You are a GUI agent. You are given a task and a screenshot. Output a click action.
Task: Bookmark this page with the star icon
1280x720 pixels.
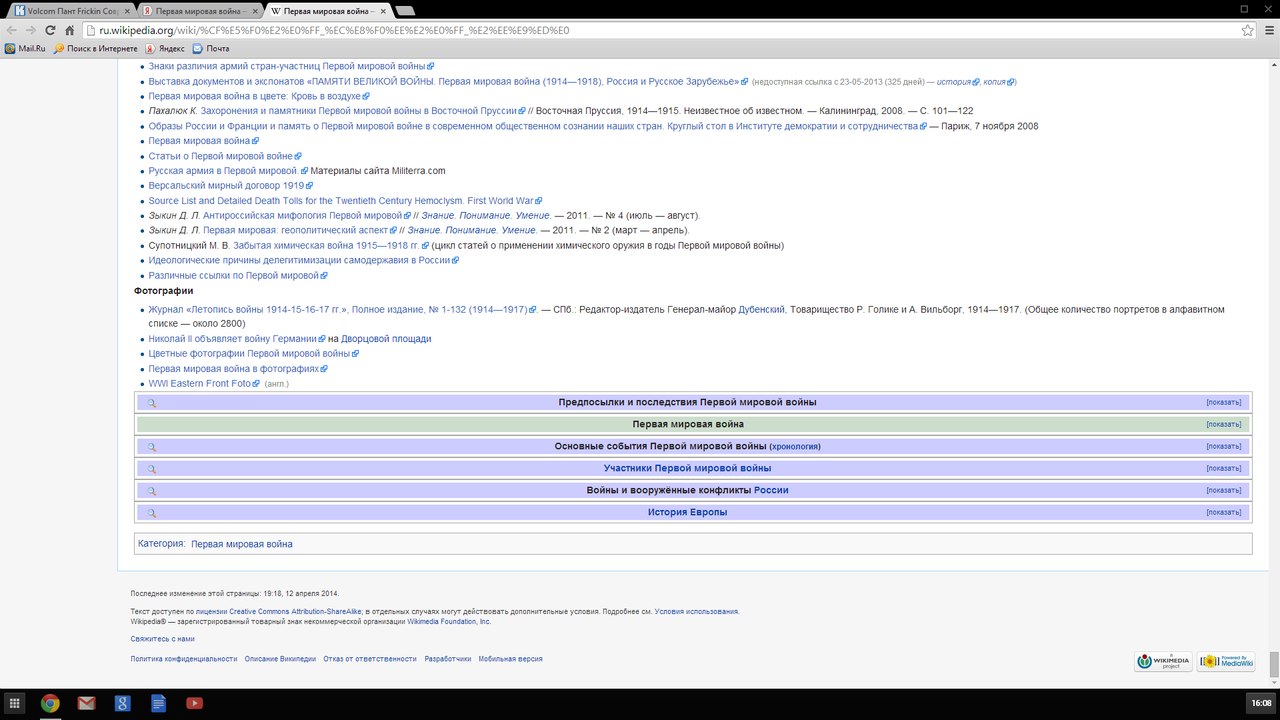1248,31
